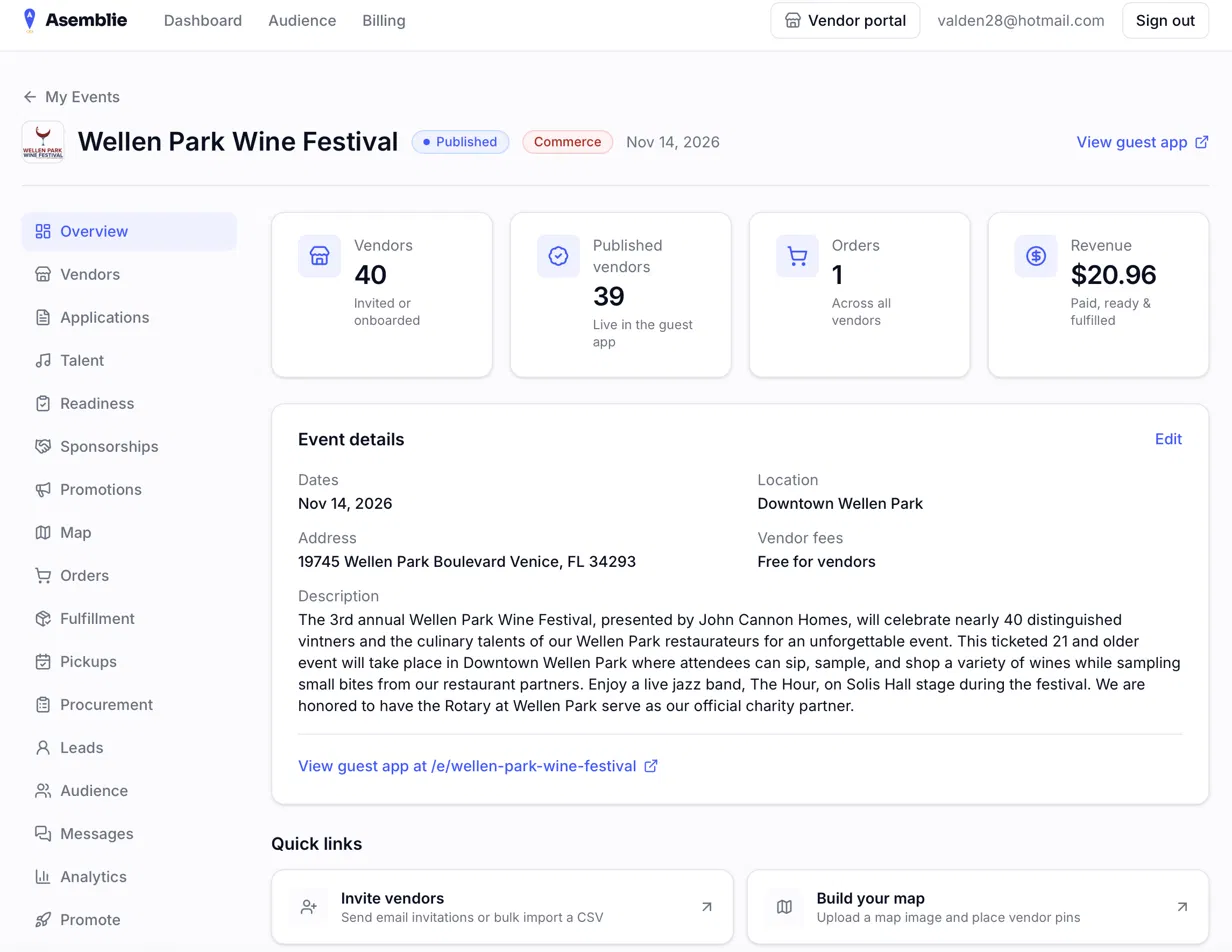Go back to My Events
Viewport: 1232px width, 952px height.
pos(71,97)
